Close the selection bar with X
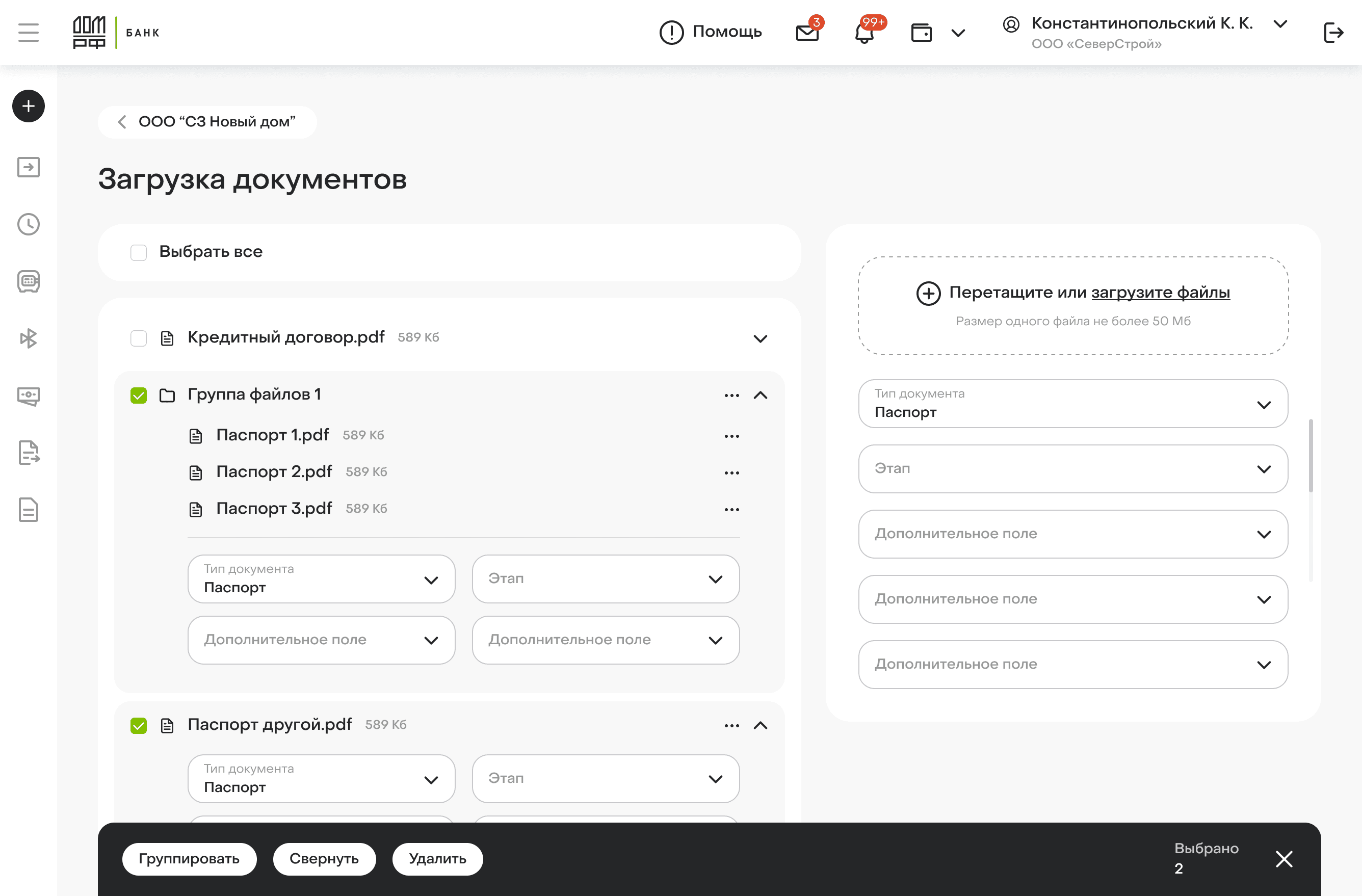 1284,859
